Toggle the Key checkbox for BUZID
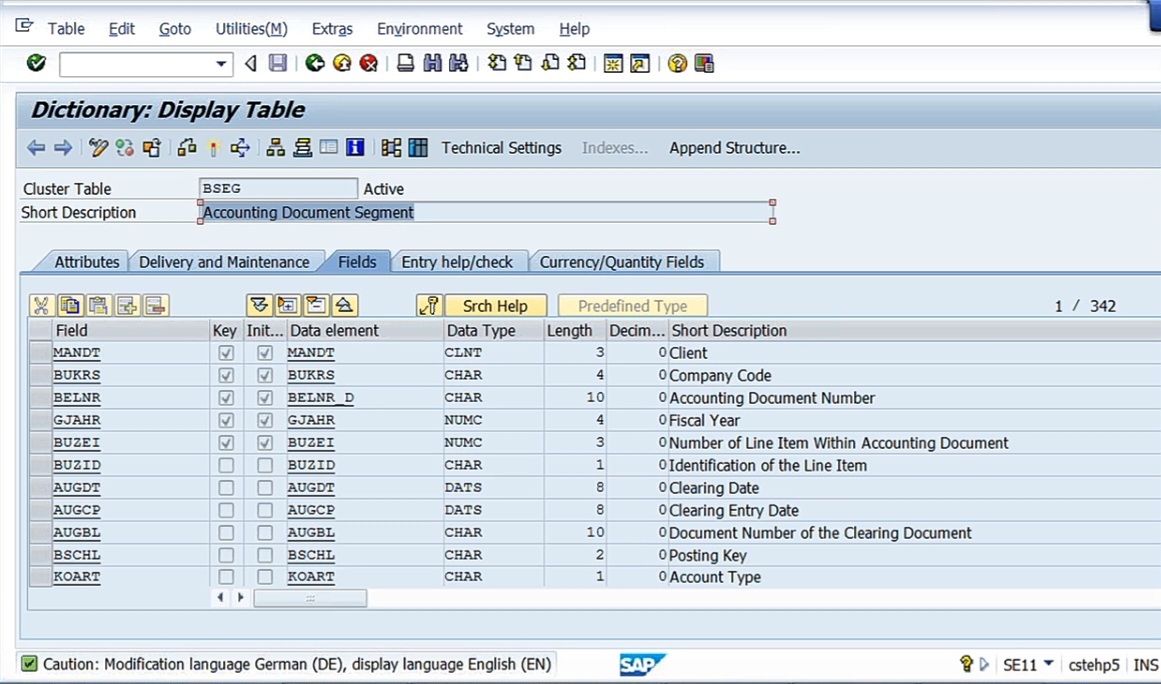 tap(226, 465)
